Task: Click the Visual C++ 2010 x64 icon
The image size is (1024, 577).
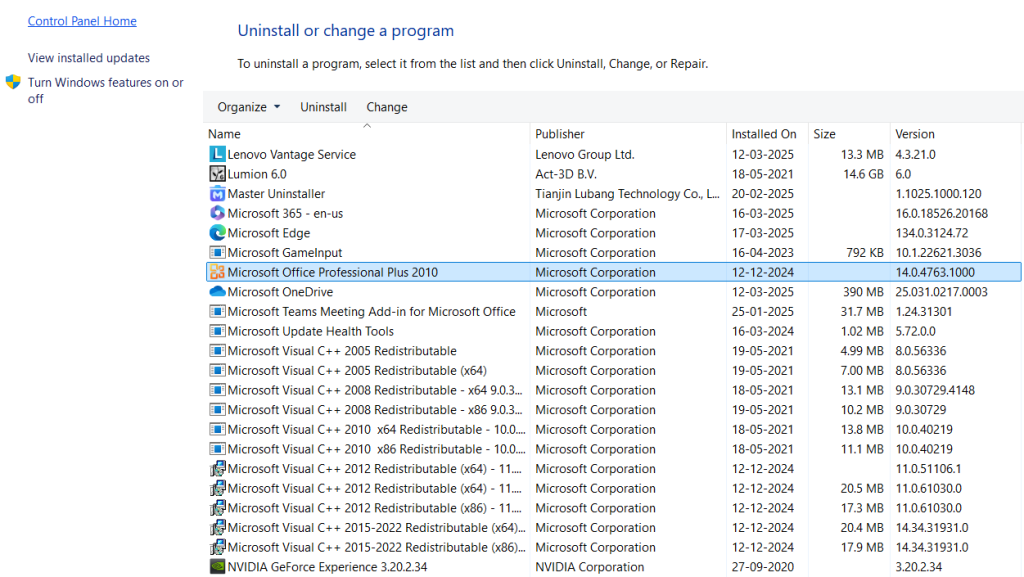Action: pos(217,429)
